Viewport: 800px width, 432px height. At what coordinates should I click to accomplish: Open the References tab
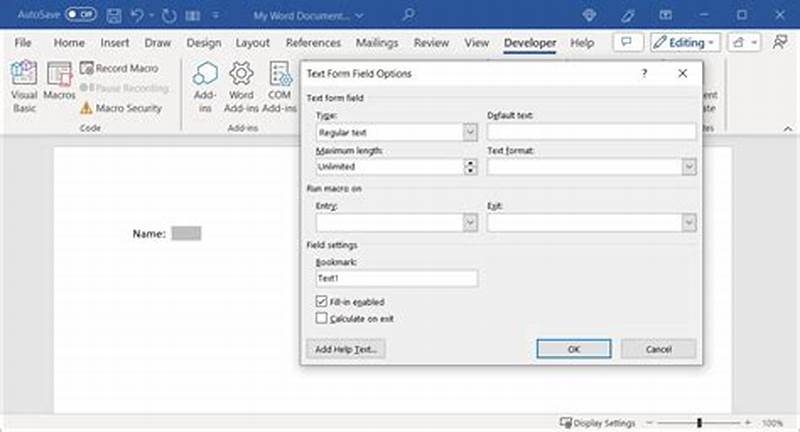click(x=313, y=43)
